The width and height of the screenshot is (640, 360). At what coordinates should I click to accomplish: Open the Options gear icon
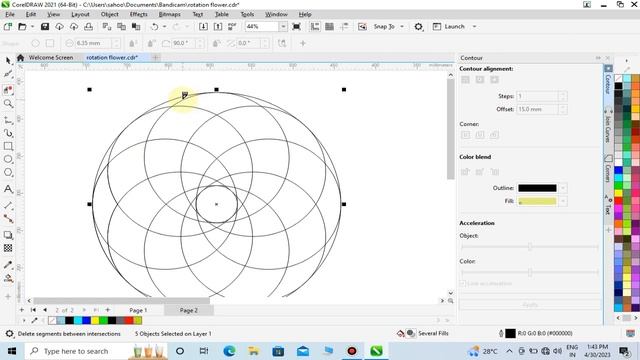coord(418,27)
